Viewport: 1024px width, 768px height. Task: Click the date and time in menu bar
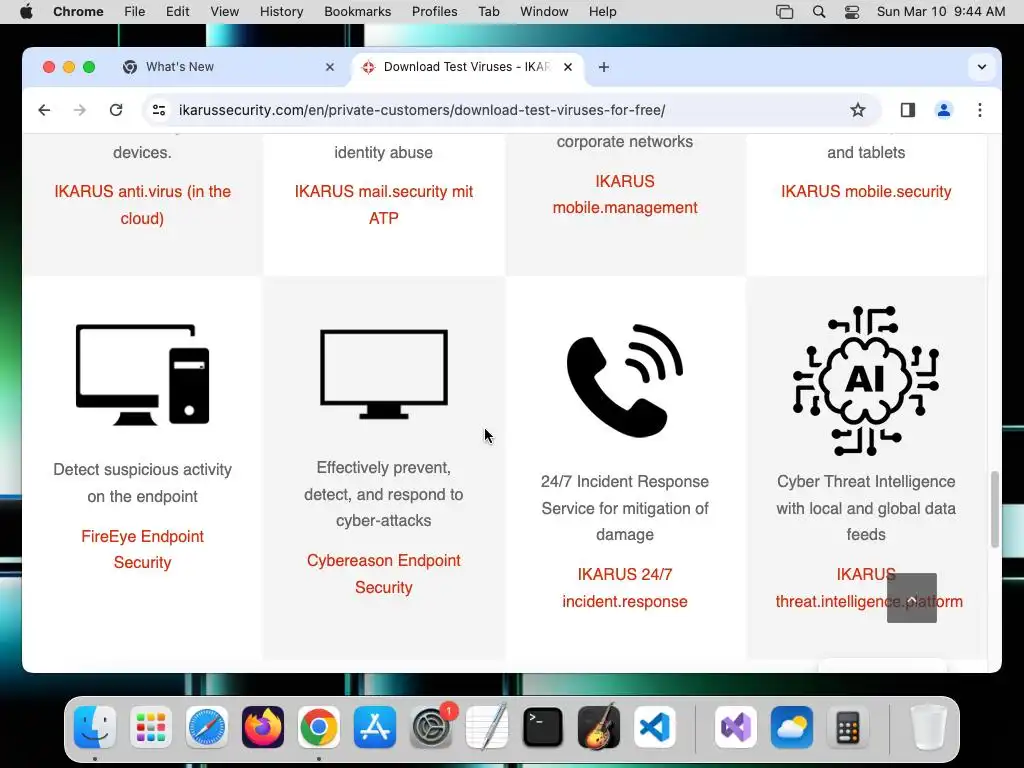(940, 11)
